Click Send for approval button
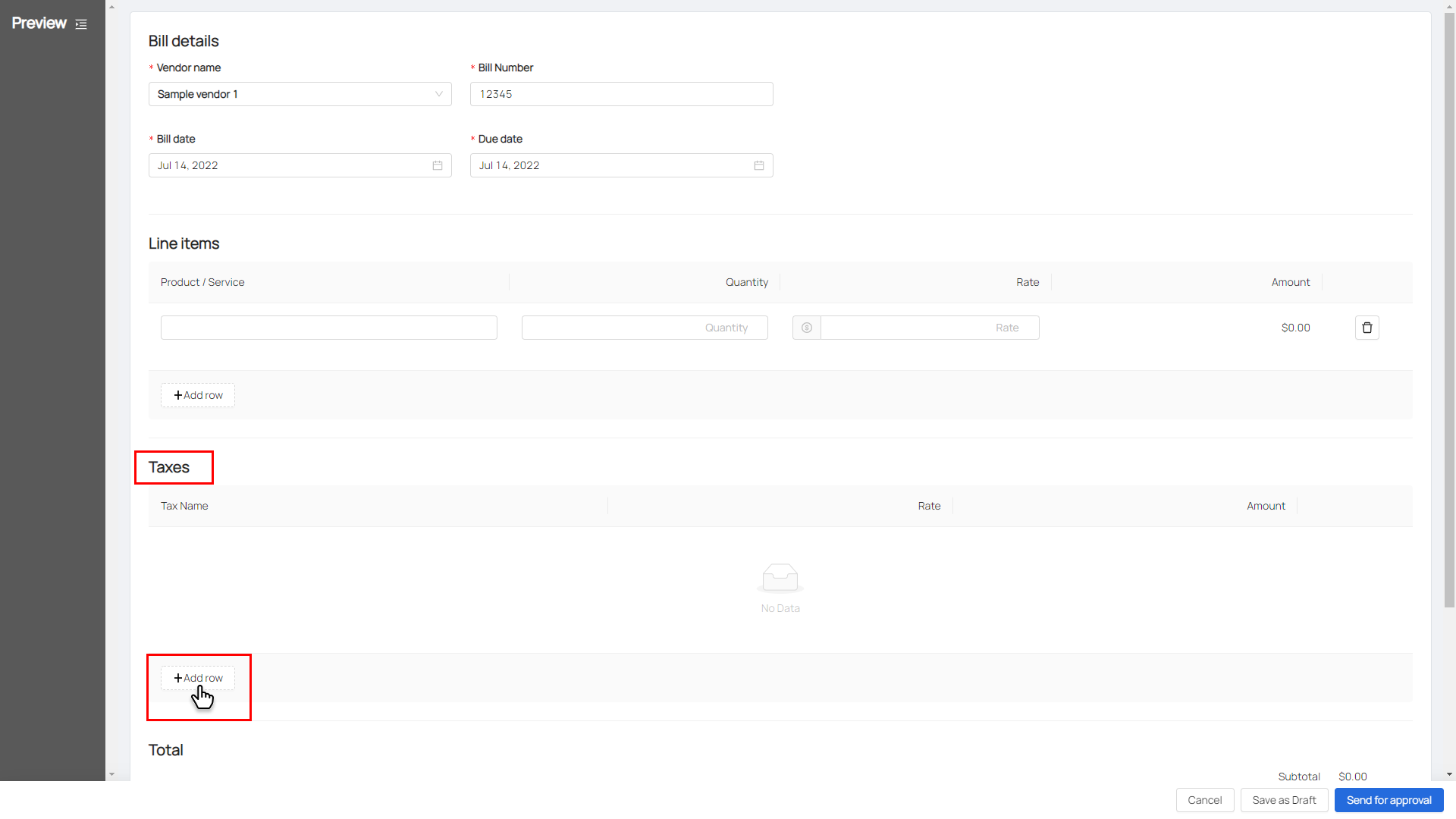Screen dimensions: 1456x819 tap(1388, 800)
